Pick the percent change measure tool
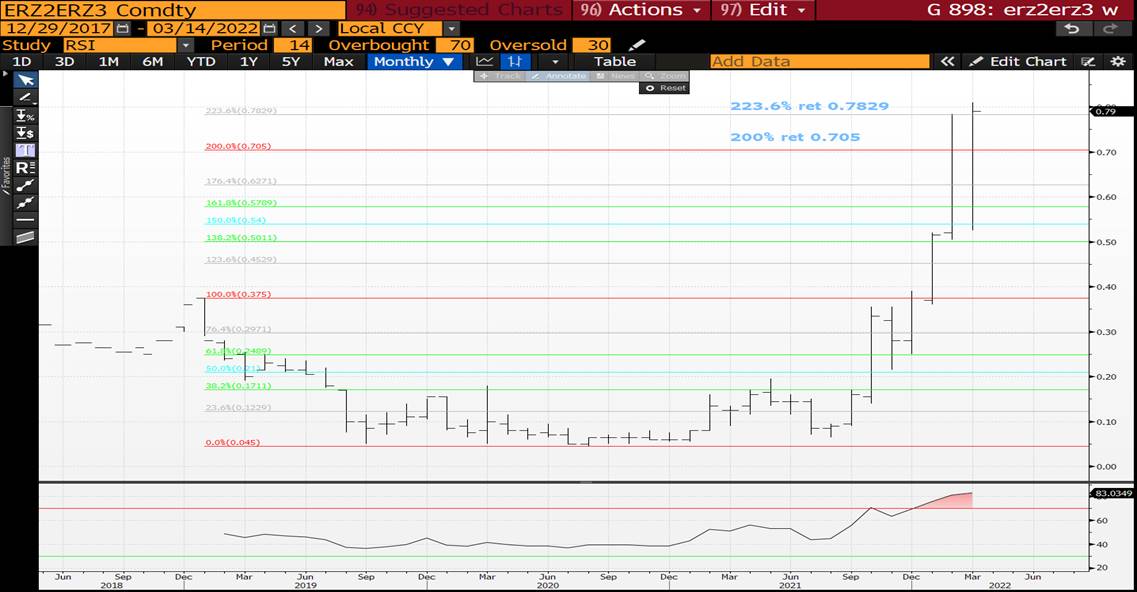 (25, 115)
